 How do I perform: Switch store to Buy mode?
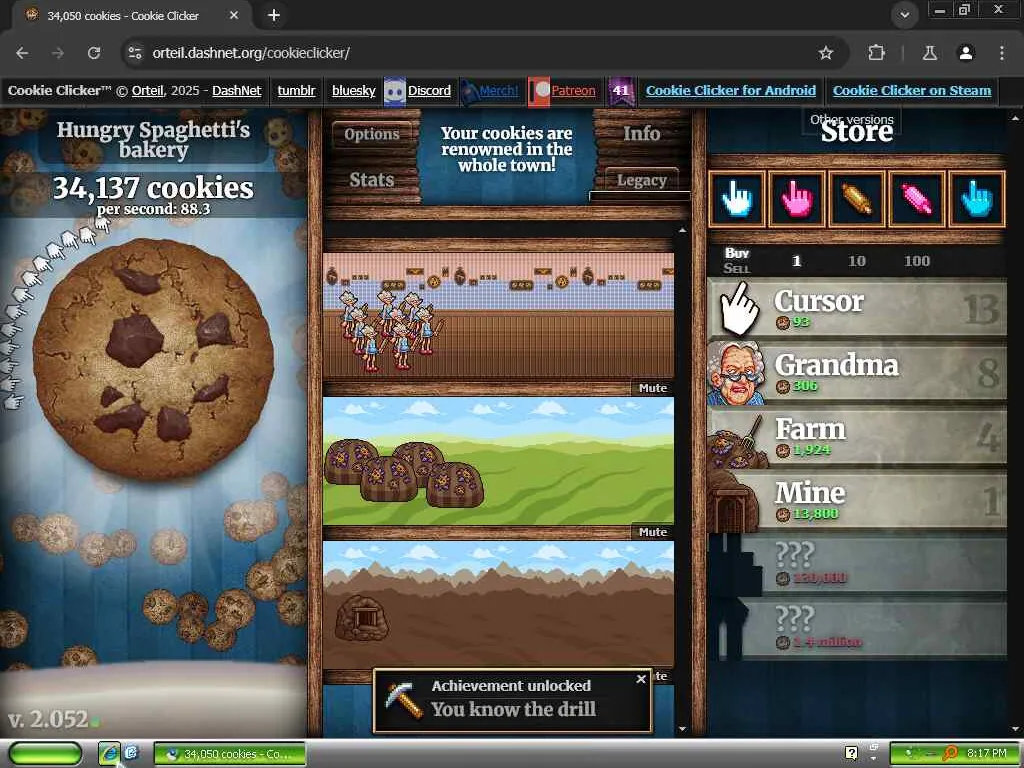[x=737, y=253]
